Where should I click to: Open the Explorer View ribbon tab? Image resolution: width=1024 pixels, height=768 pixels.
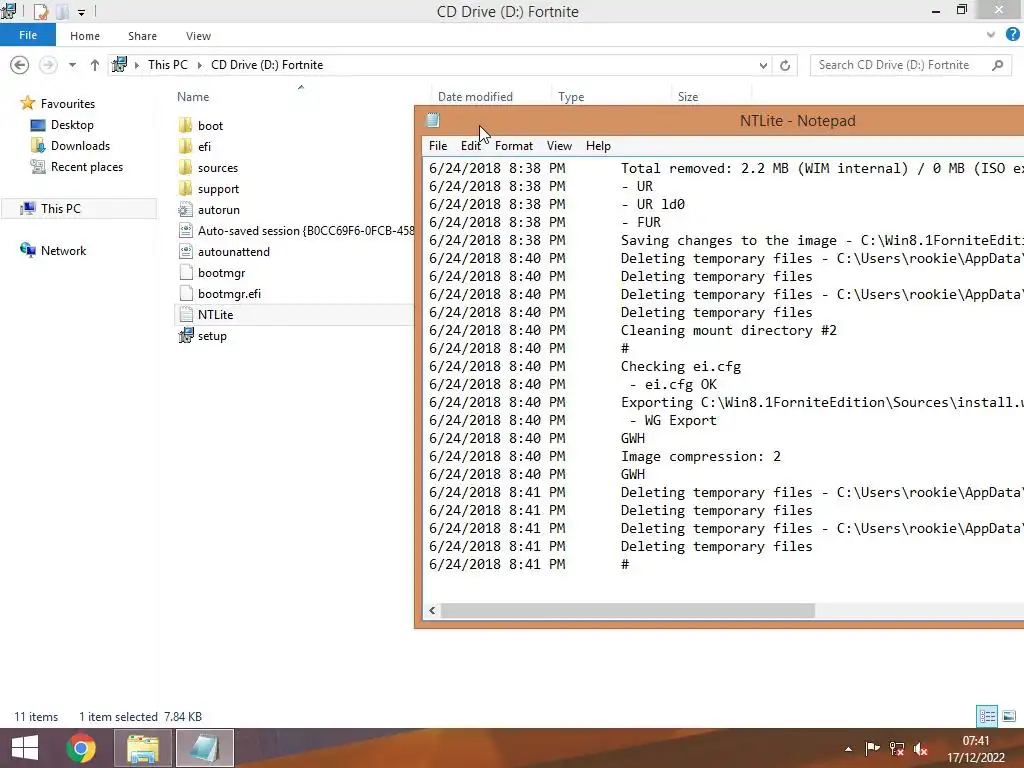click(198, 36)
